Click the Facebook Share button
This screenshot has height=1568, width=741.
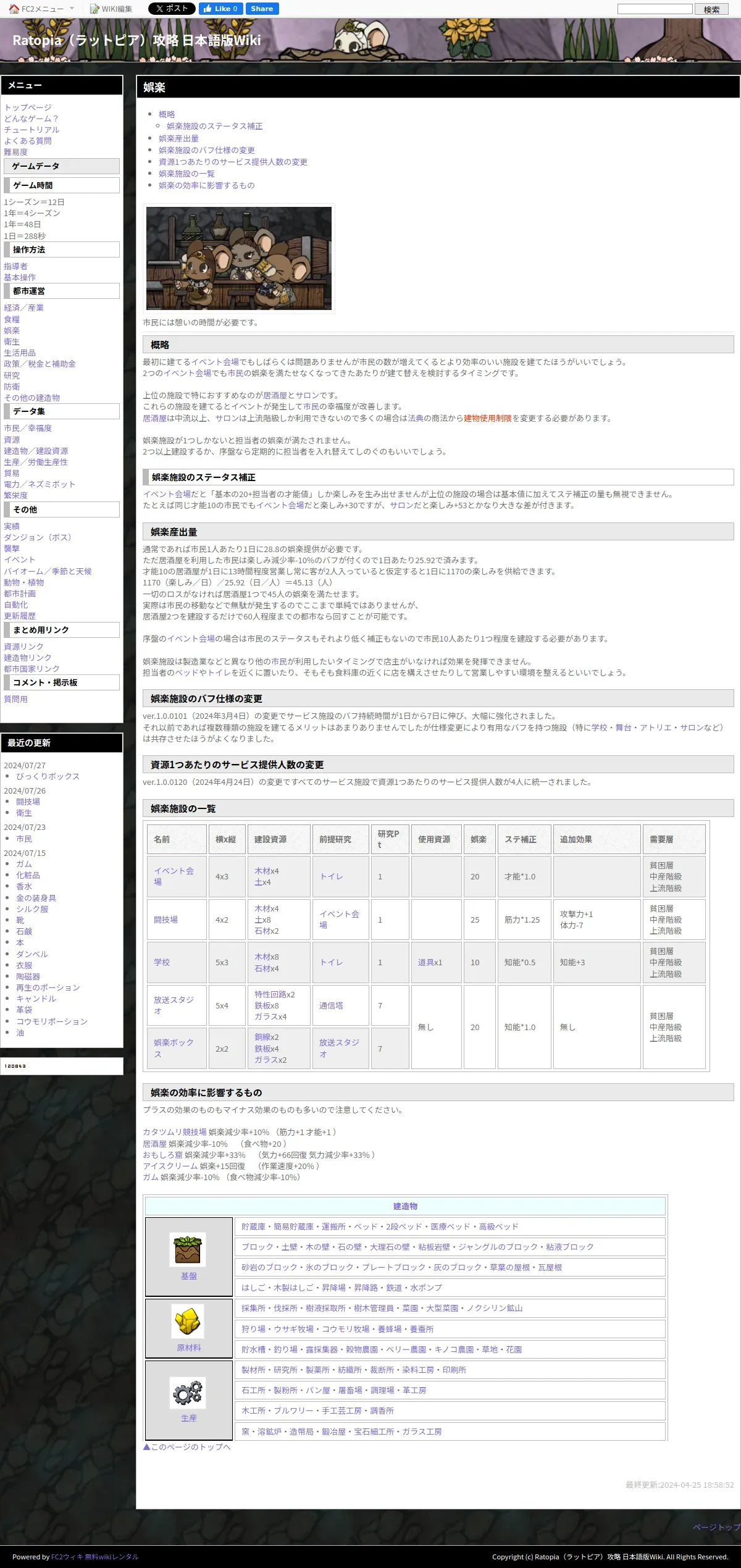[262, 9]
